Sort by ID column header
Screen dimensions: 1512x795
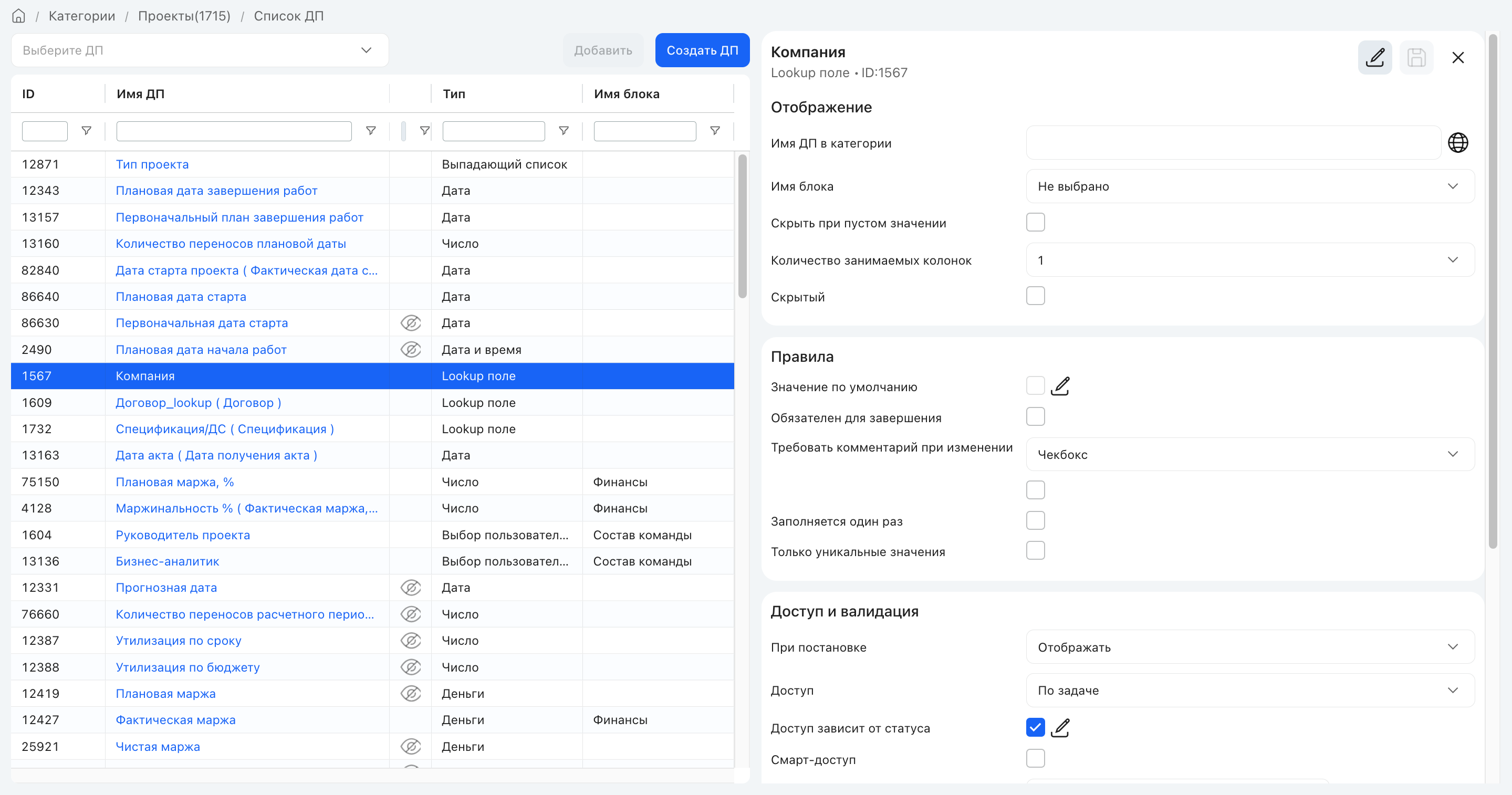(x=28, y=94)
